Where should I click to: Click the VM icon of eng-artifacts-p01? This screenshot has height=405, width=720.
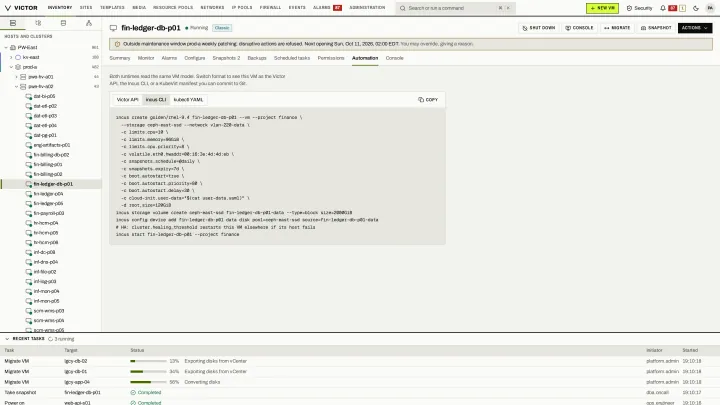tap(28, 145)
